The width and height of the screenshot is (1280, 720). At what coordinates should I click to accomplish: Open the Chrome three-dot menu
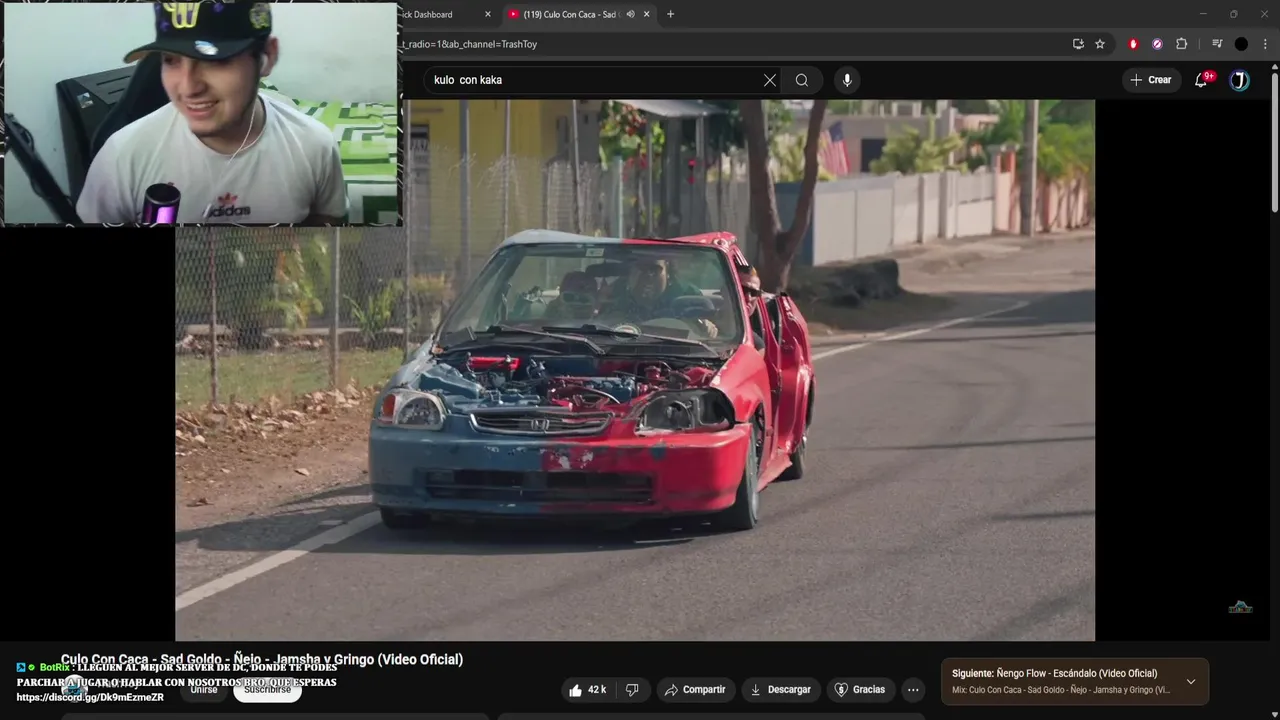(x=1265, y=44)
